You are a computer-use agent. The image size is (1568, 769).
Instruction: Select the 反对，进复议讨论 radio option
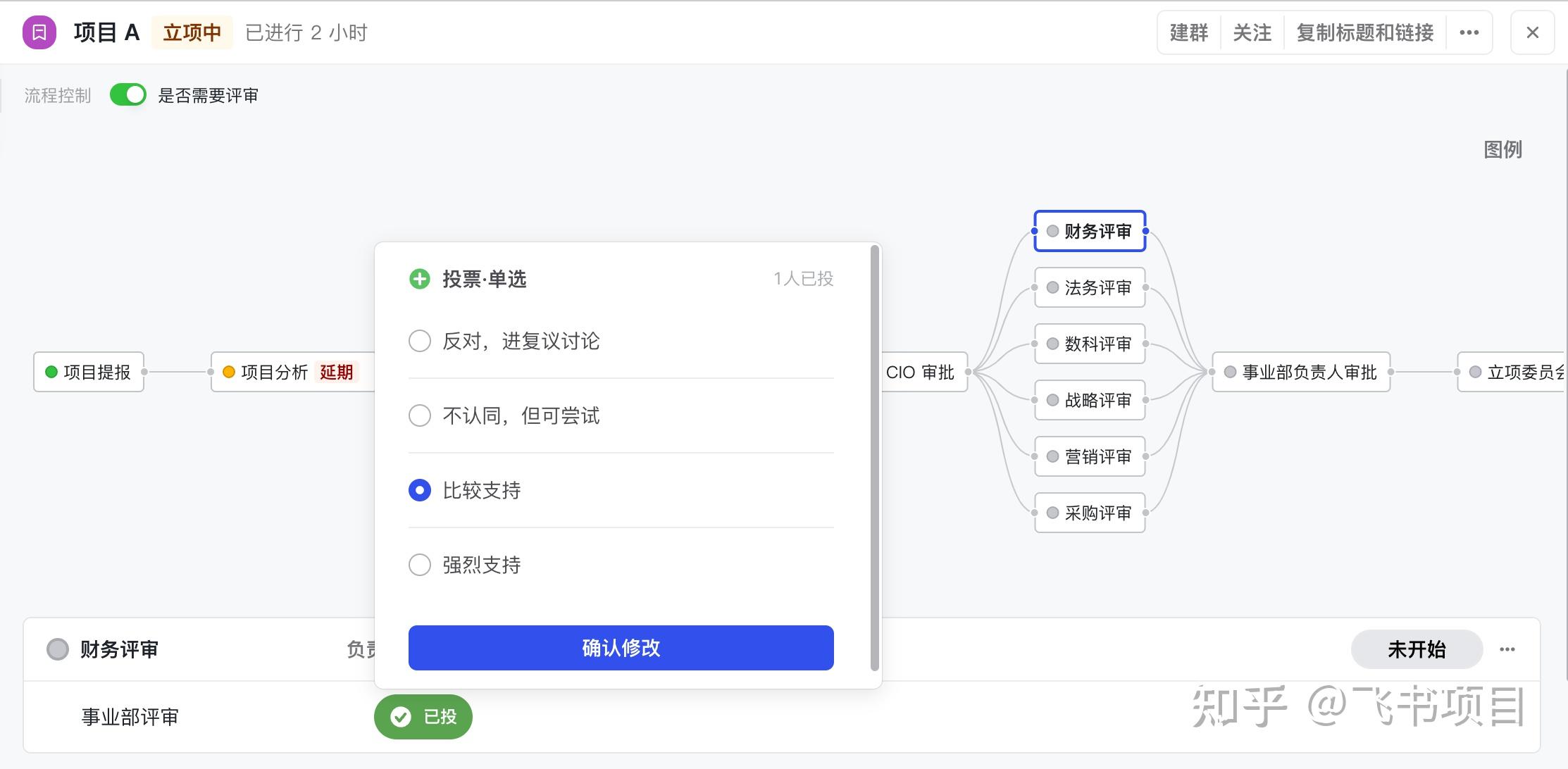[x=420, y=341]
